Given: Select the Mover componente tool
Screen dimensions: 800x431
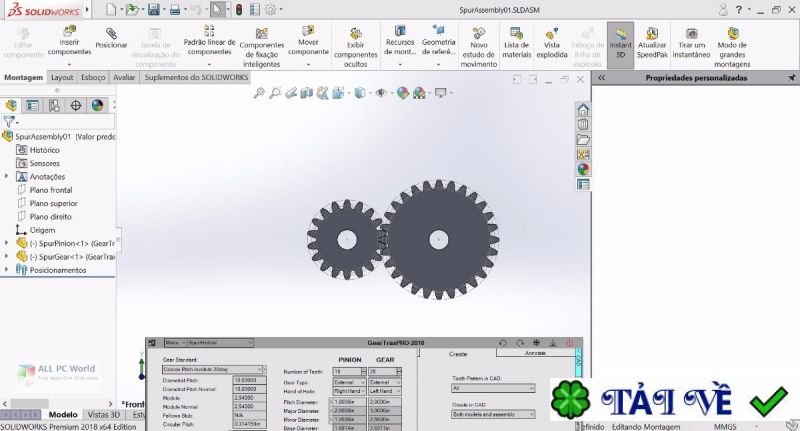Looking at the screenshot, I should coord(308,41).
